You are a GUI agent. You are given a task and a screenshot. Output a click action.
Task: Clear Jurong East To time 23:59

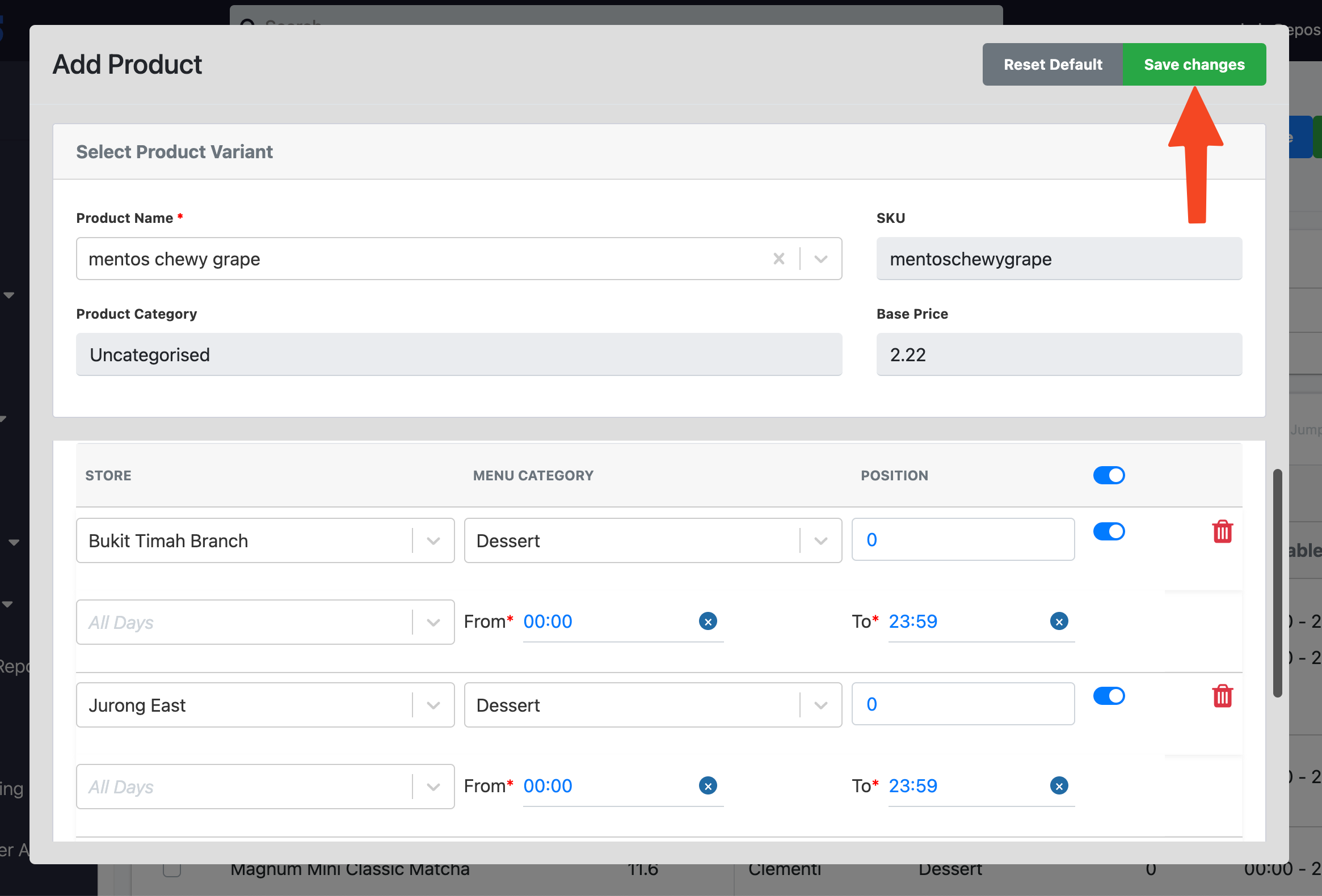coord(1059,786)
